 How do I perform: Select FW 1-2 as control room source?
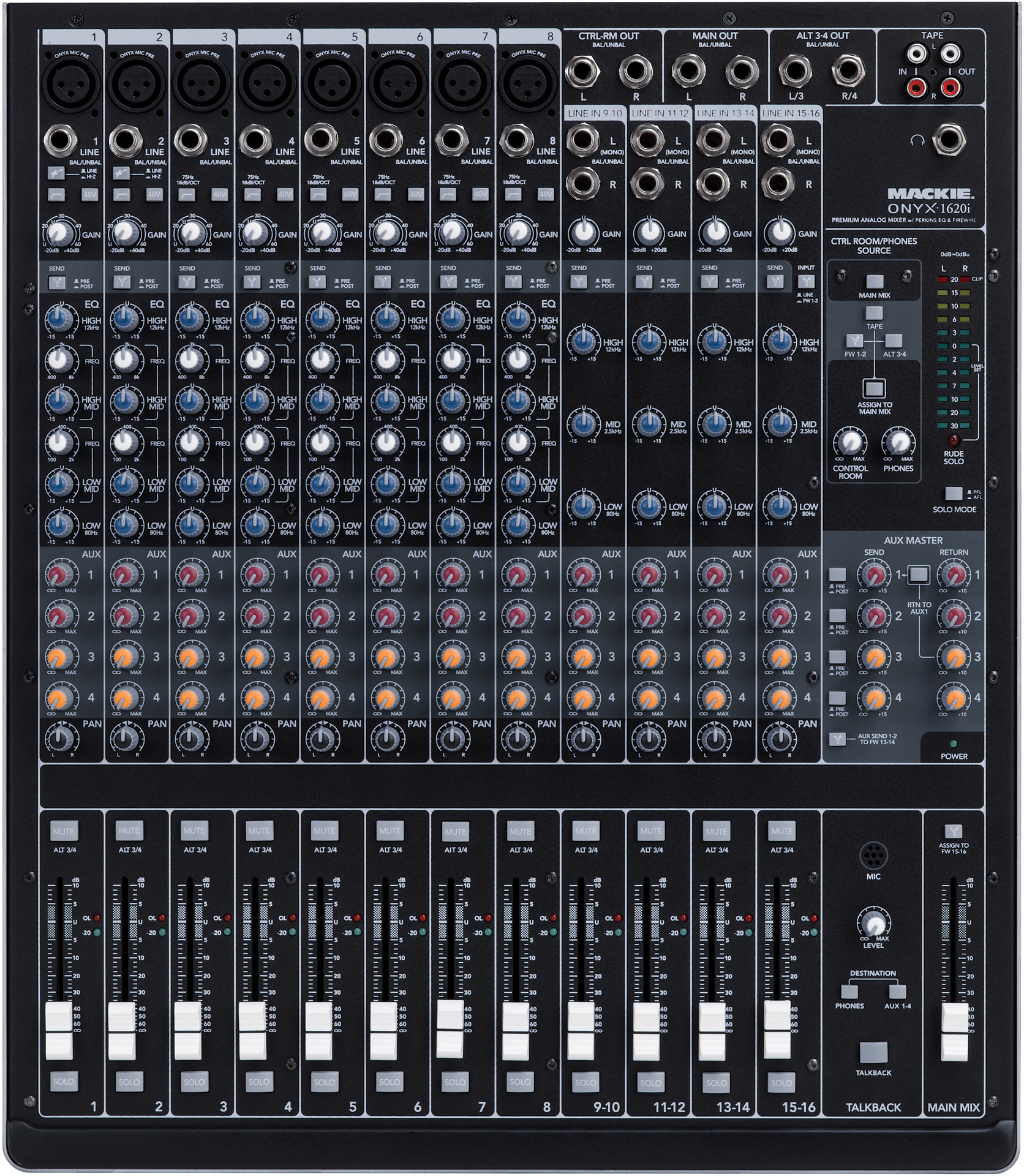(854, 341)
